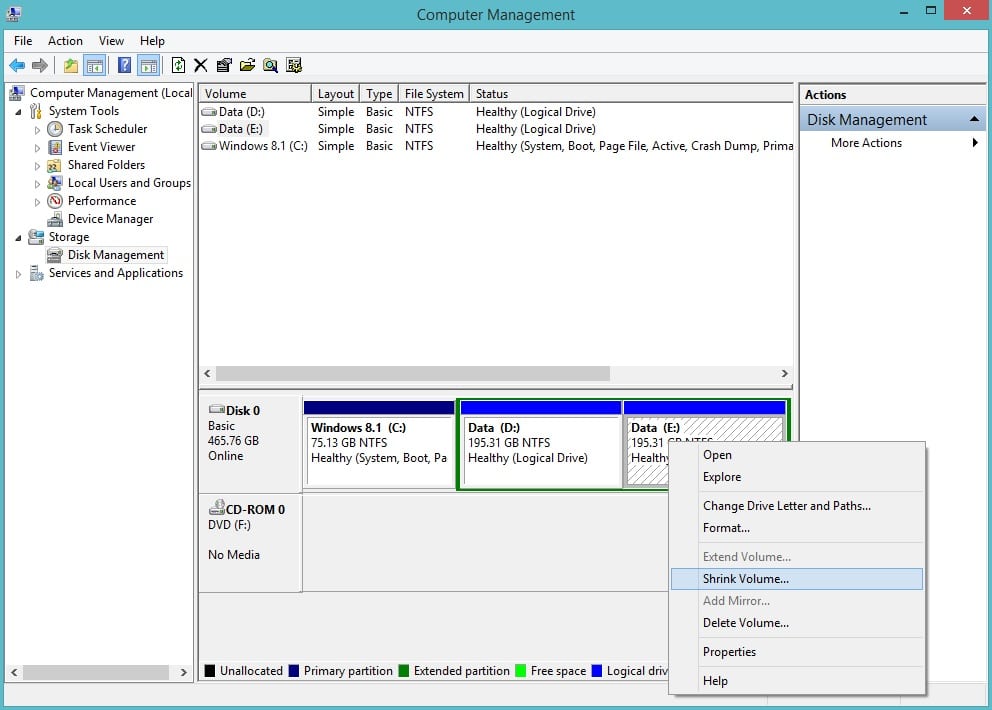This screenshot has height=710, width=992.
Task: Click the Disk 0 drive icon
Action: pos(217,409)
